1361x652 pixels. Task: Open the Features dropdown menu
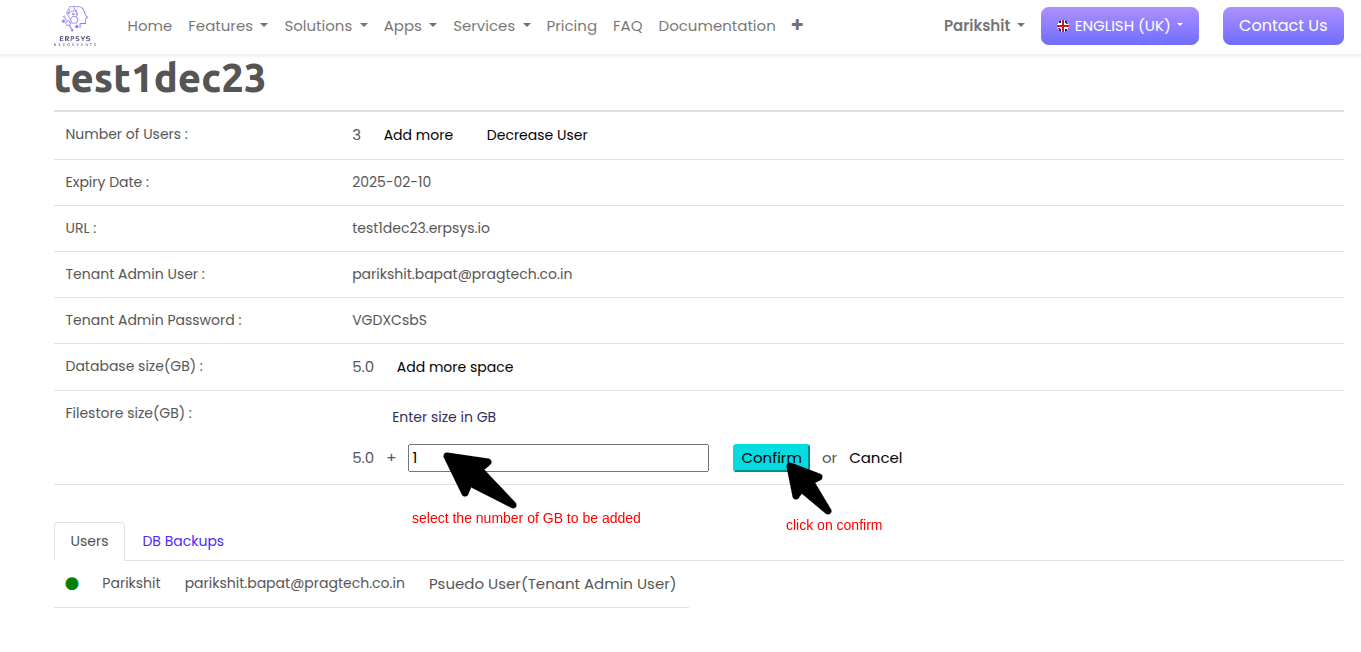(227, 26)
